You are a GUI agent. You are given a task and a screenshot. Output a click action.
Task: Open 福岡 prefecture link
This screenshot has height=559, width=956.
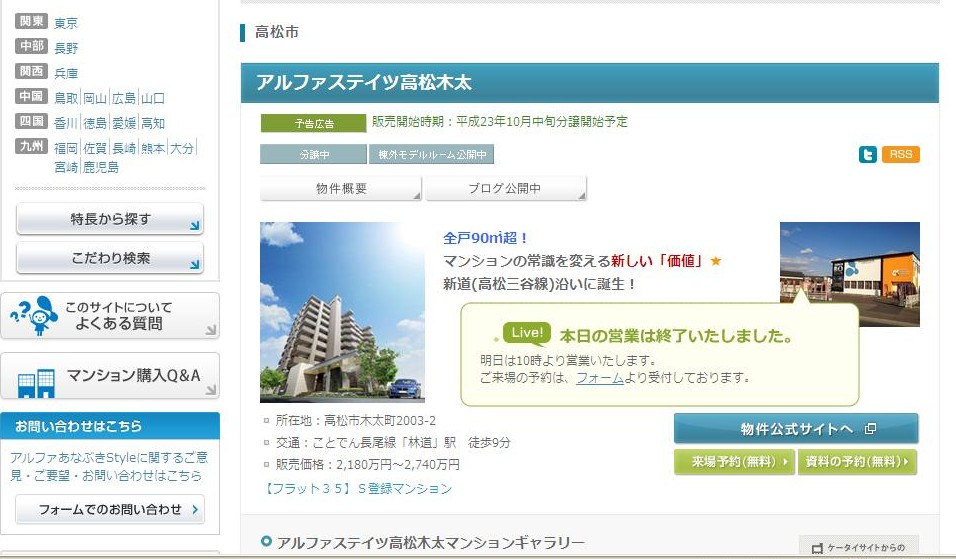tap(66, 148)
